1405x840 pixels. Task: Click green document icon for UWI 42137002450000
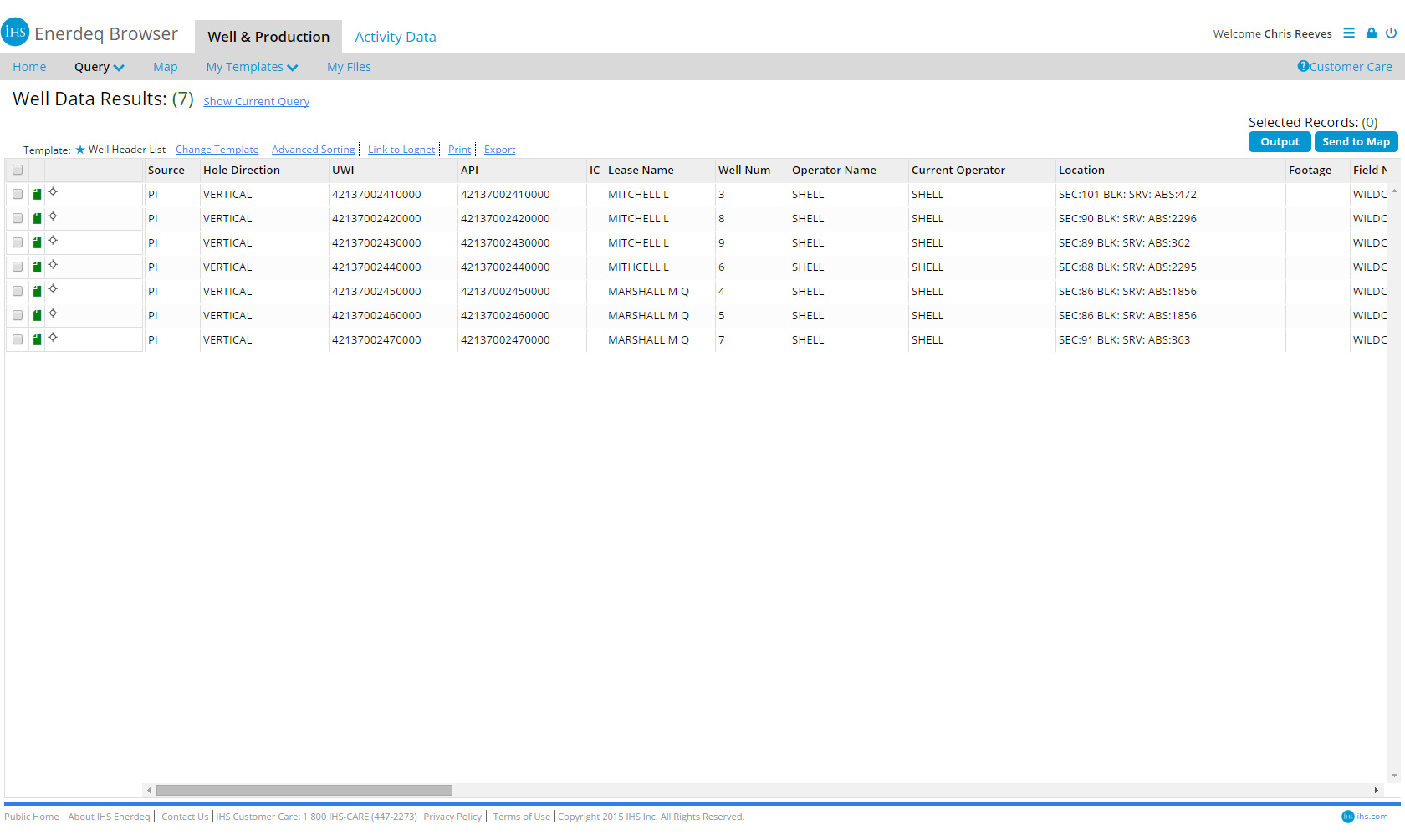click(x=37, y=292)
